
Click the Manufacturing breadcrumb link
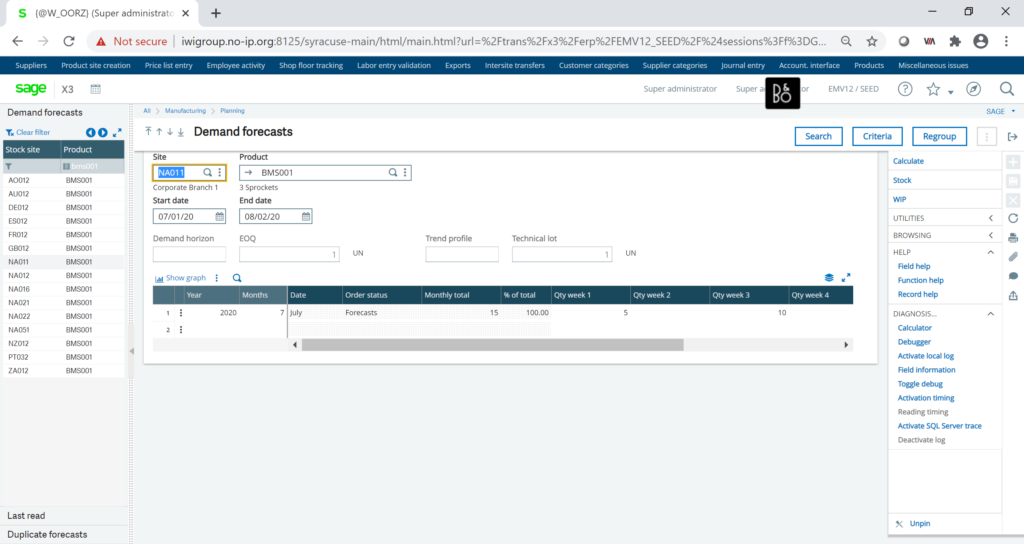[x=185, y=111]
